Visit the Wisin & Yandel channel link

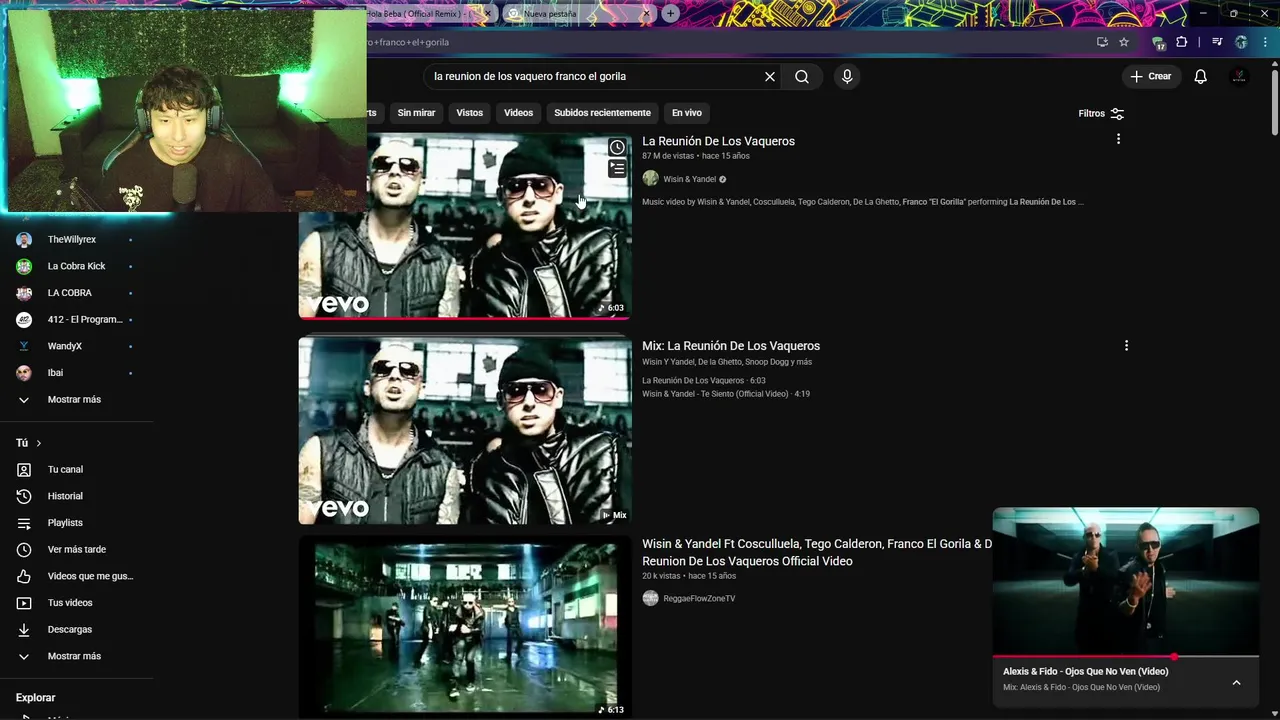tap(690, 179)
